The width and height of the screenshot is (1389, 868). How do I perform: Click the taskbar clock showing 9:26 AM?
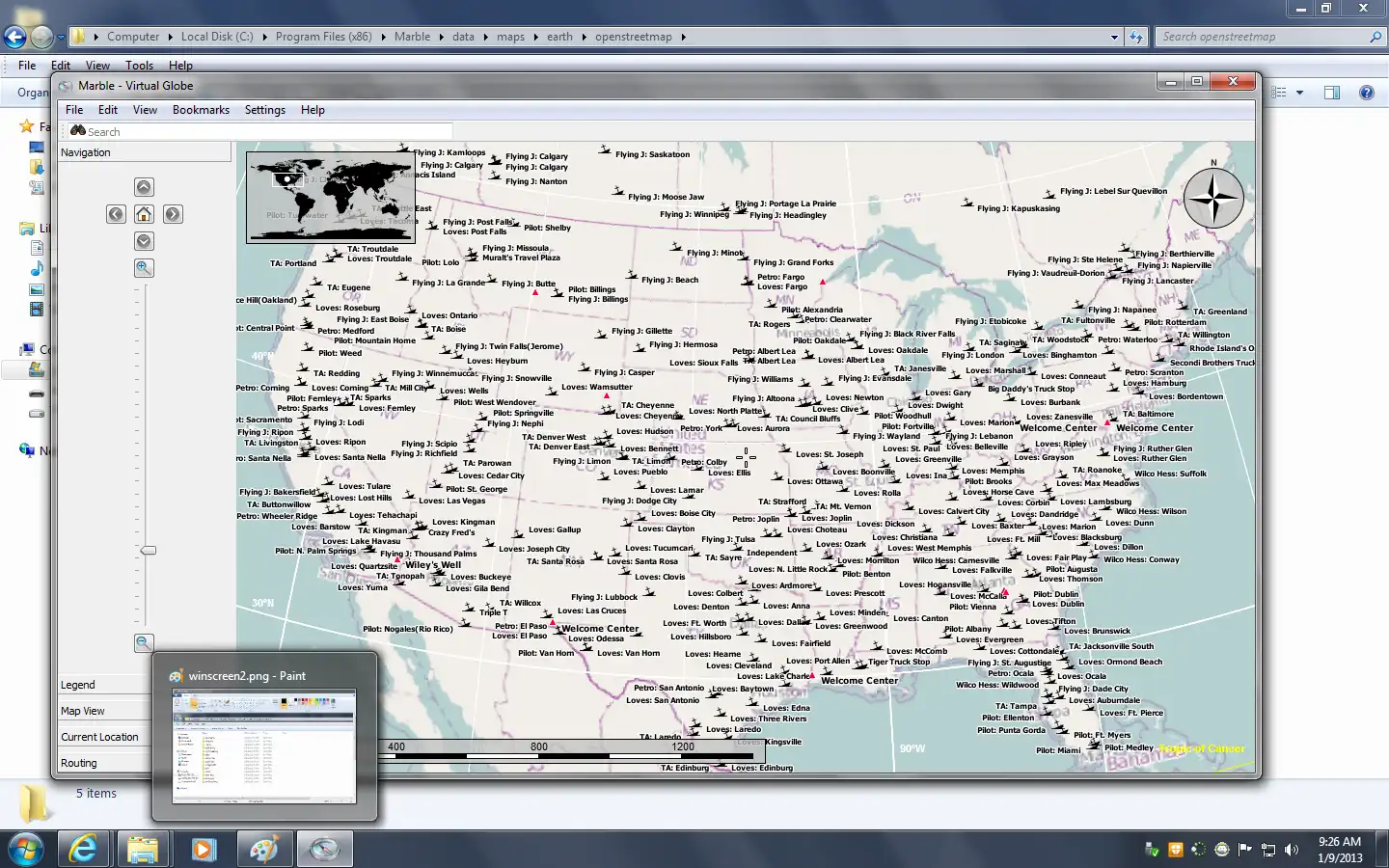[1340, 850]
